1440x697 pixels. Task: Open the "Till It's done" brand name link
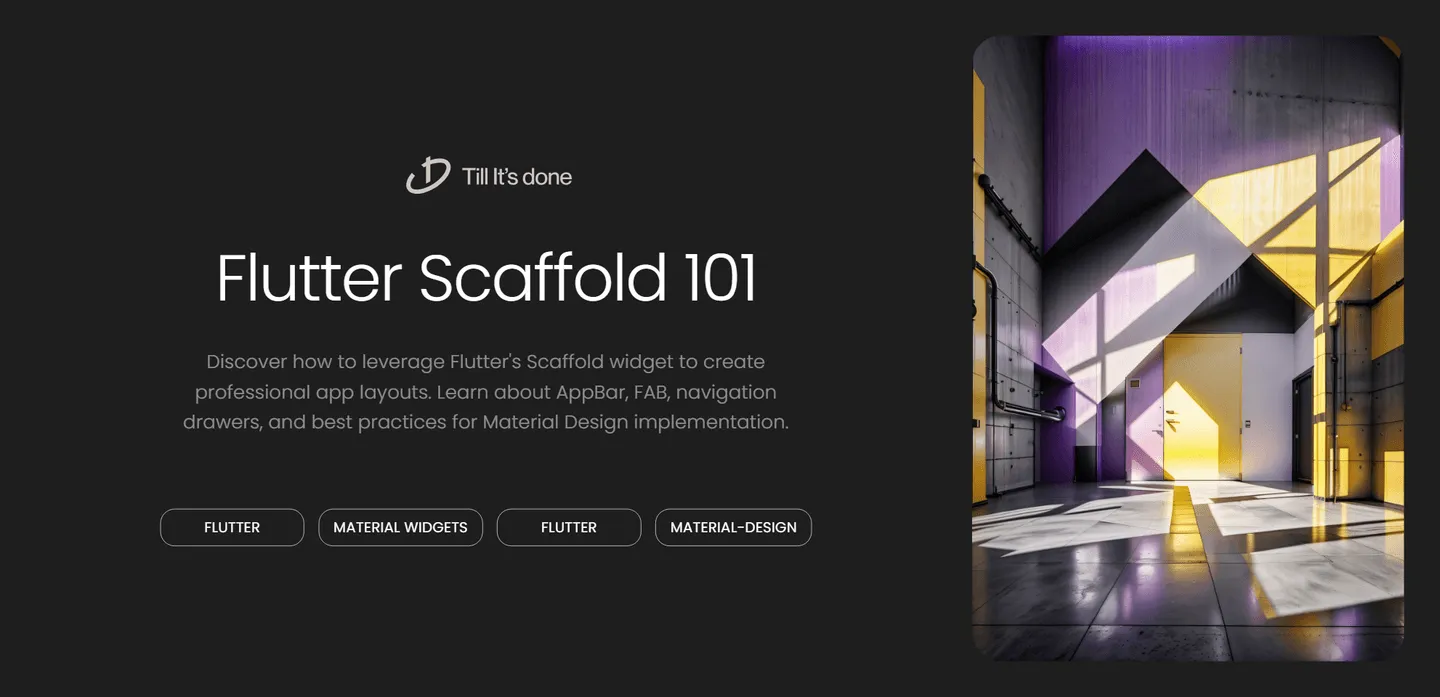[x=516, y=177]
